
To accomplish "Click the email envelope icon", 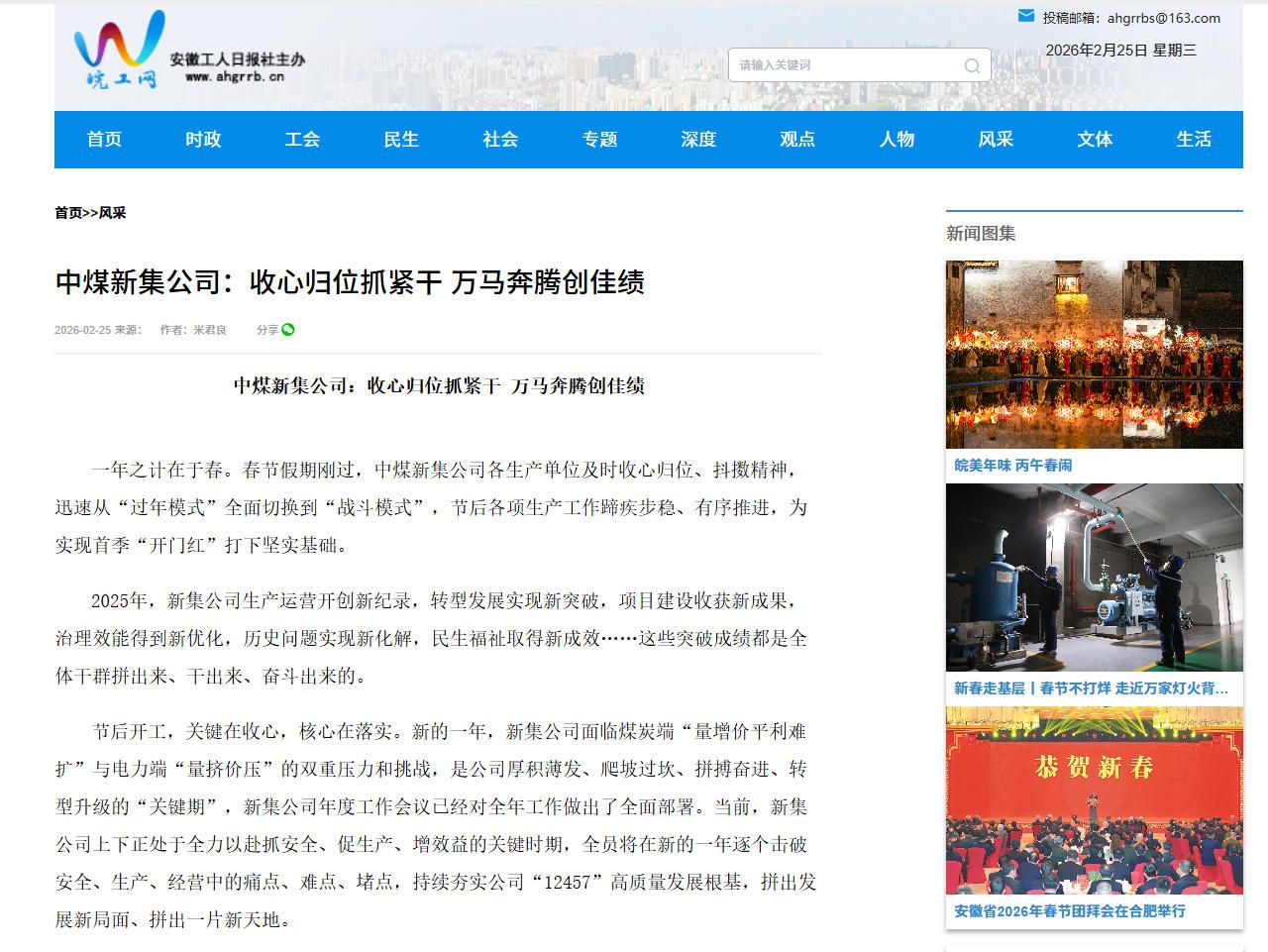I will click(1026, 16).
